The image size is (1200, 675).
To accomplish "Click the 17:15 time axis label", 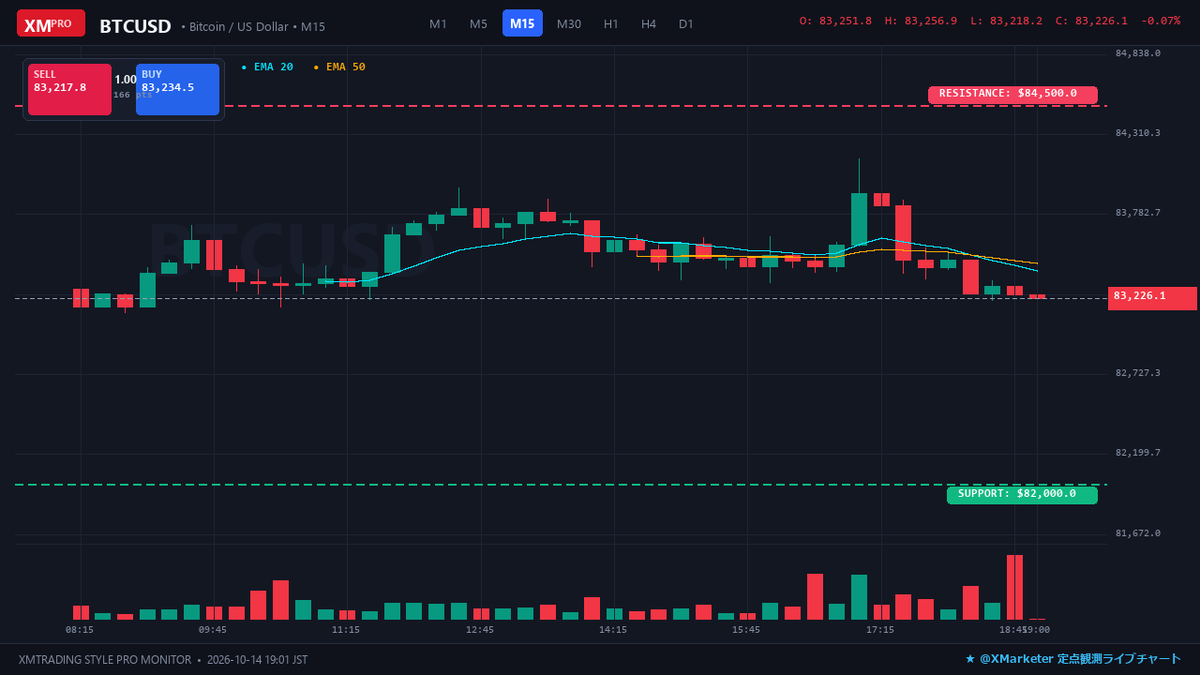I will point(880,630).
